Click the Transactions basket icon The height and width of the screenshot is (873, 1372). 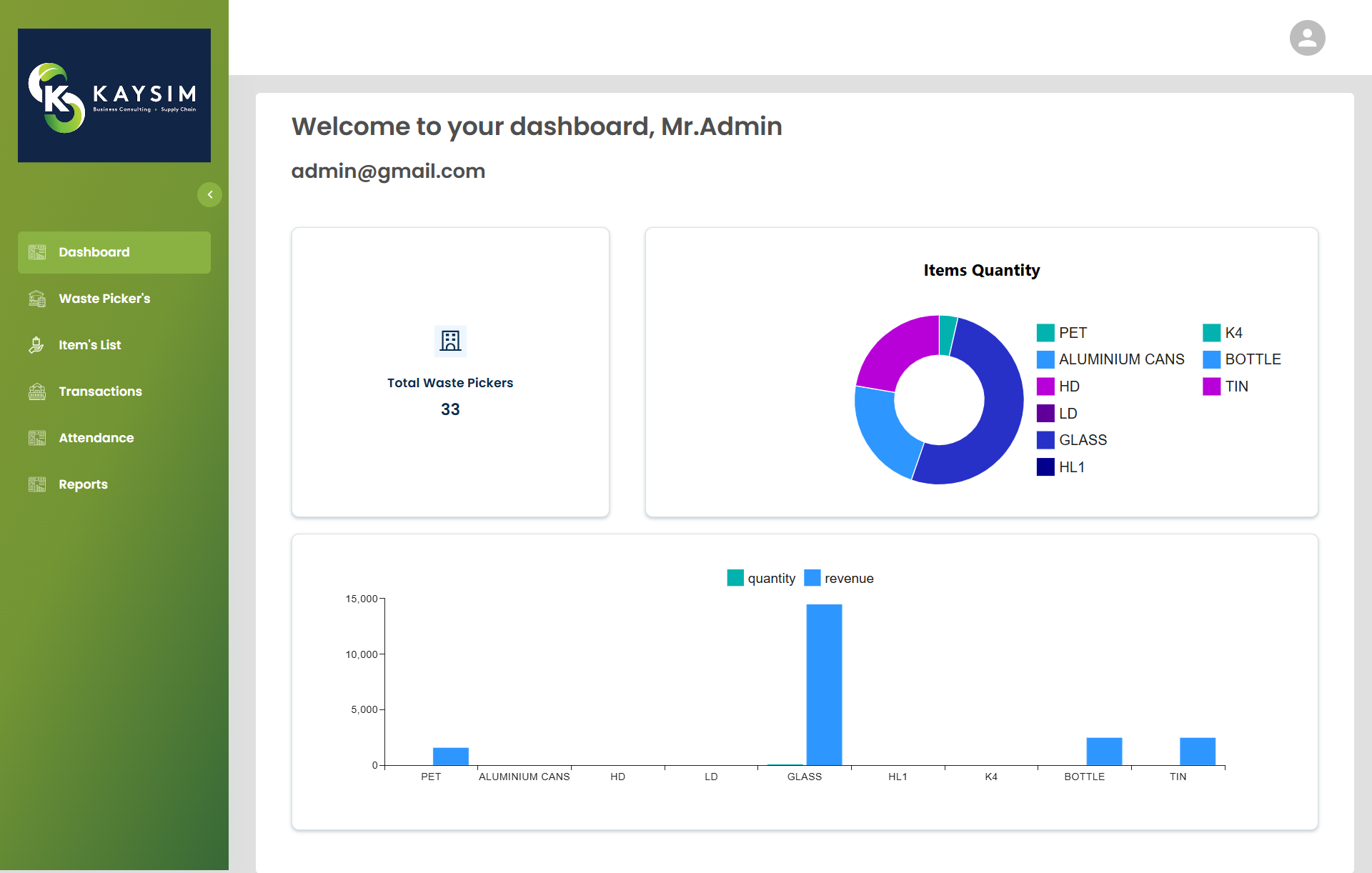tap(37, 391)
